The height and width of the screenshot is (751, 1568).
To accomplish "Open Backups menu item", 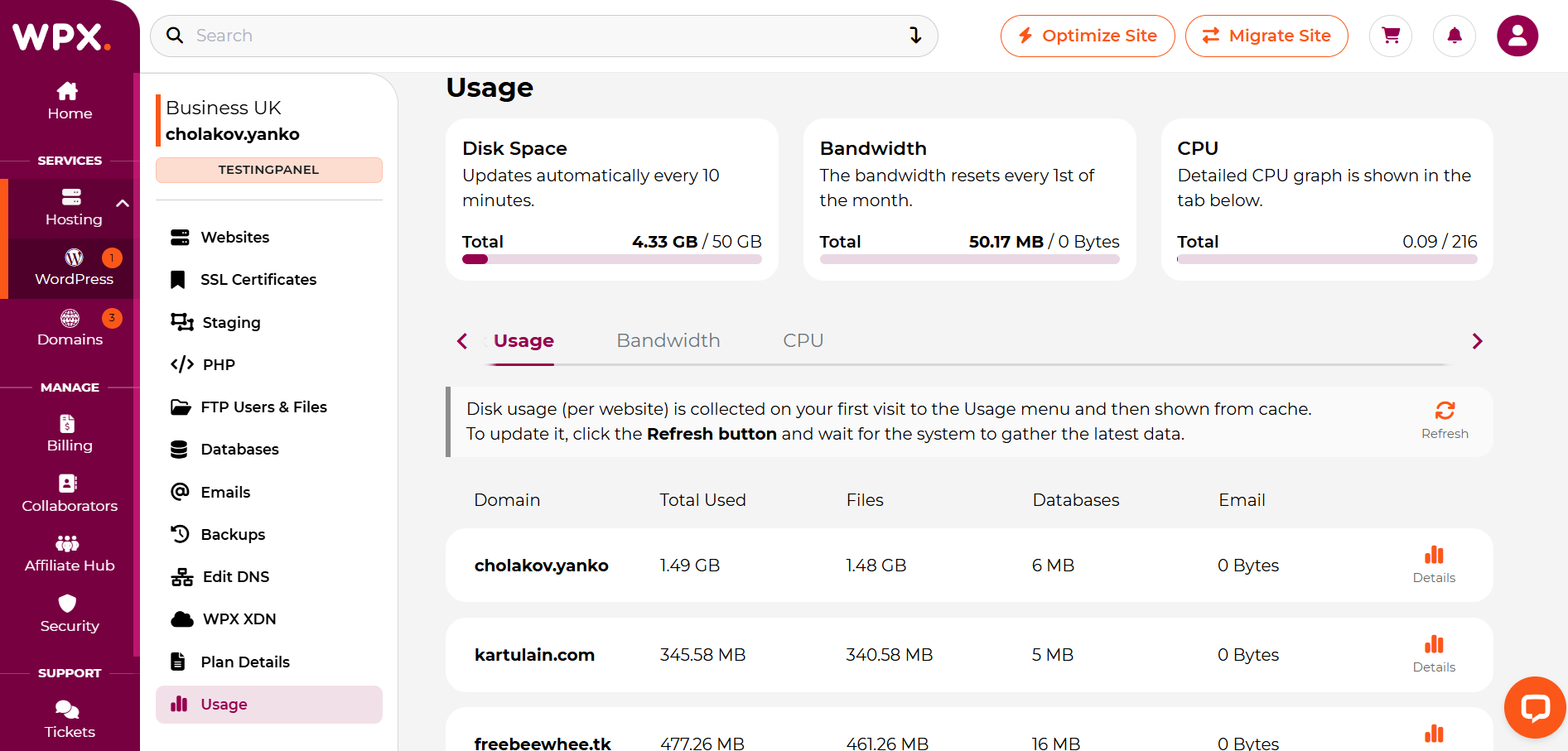I will coord(269,535).
